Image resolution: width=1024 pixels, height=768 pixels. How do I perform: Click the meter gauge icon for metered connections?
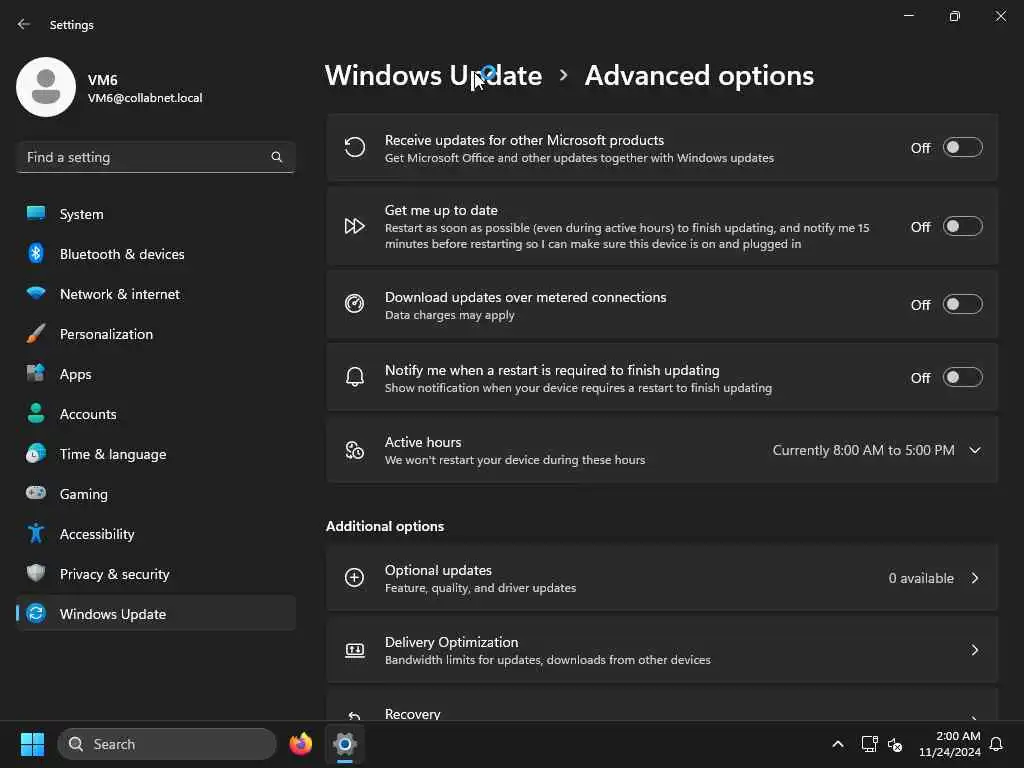355,304
